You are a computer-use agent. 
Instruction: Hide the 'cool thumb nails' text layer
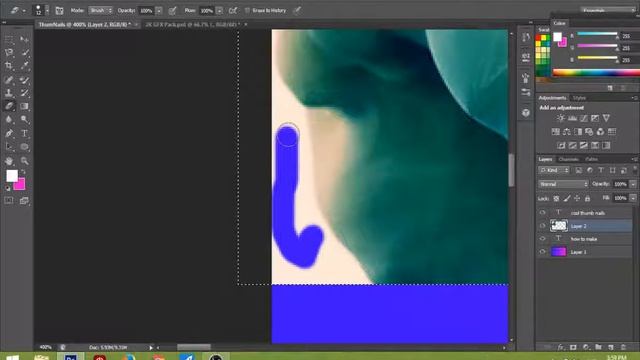tap(542, 213)
